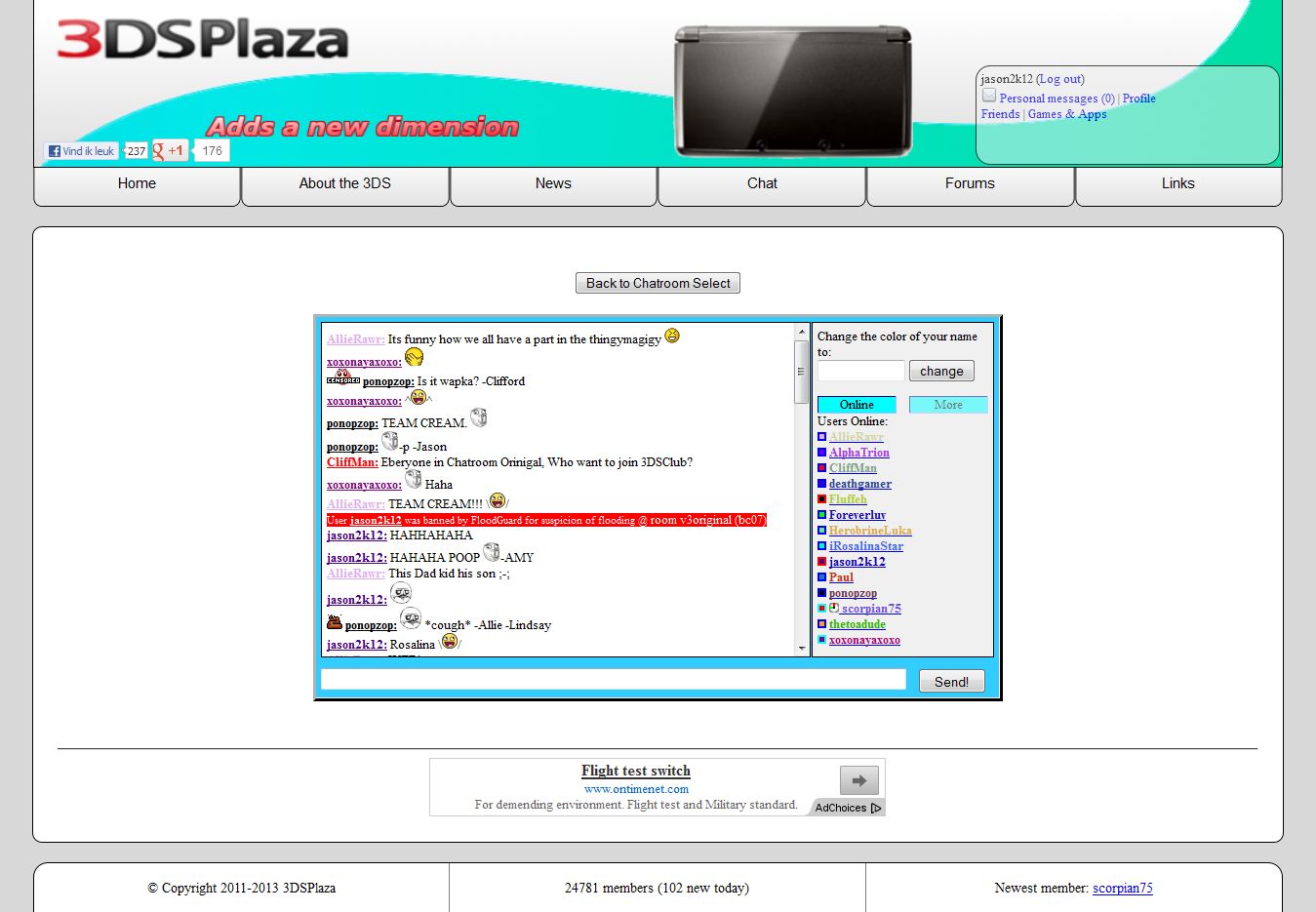Click the chat scrollbar up arrow
The width and height of the screenshot is (1316, 912).
802,332
